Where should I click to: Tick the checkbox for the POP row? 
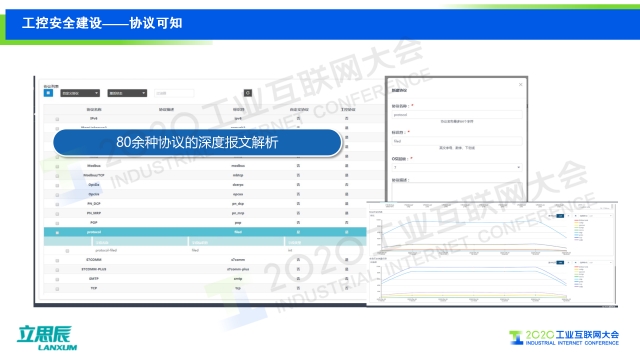click(57, 223)
